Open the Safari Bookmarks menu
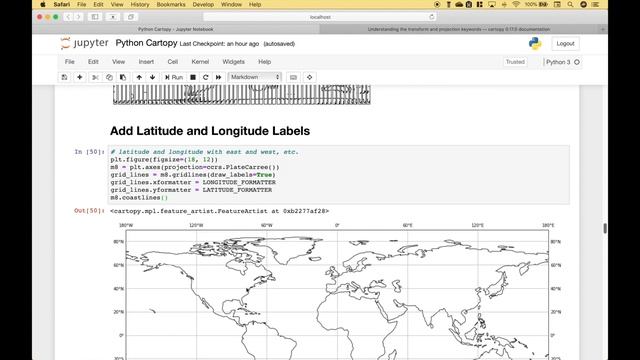 tap(171, 4)
